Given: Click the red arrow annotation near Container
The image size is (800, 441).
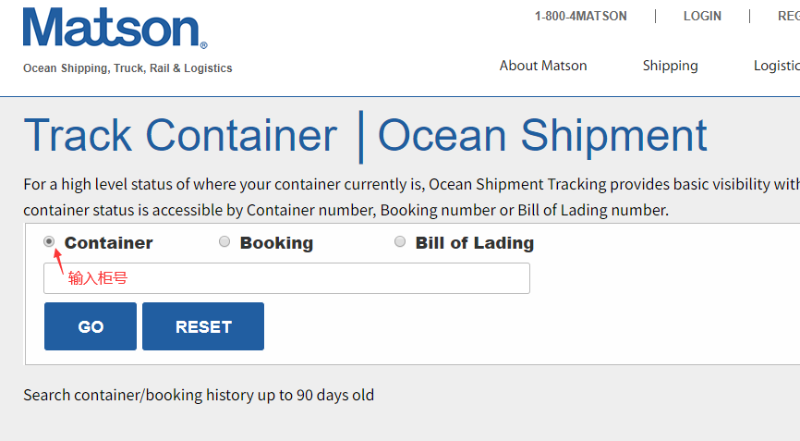Looking at the screenshot, I should coord(59,261).
